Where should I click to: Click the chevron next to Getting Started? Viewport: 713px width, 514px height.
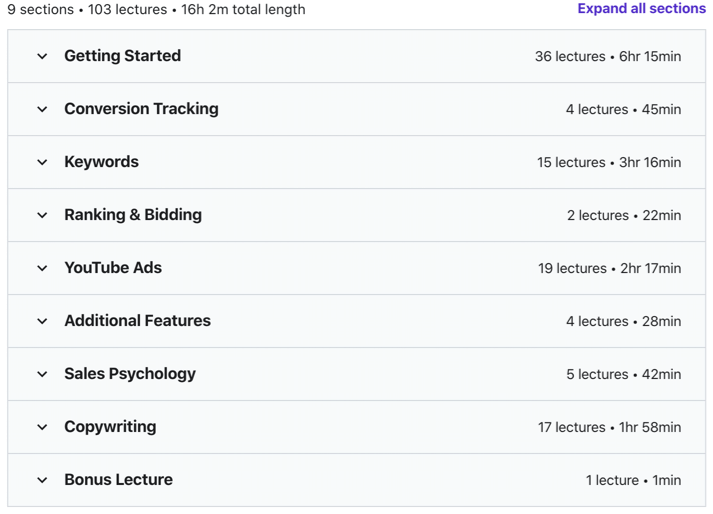[x=42, y=56]
